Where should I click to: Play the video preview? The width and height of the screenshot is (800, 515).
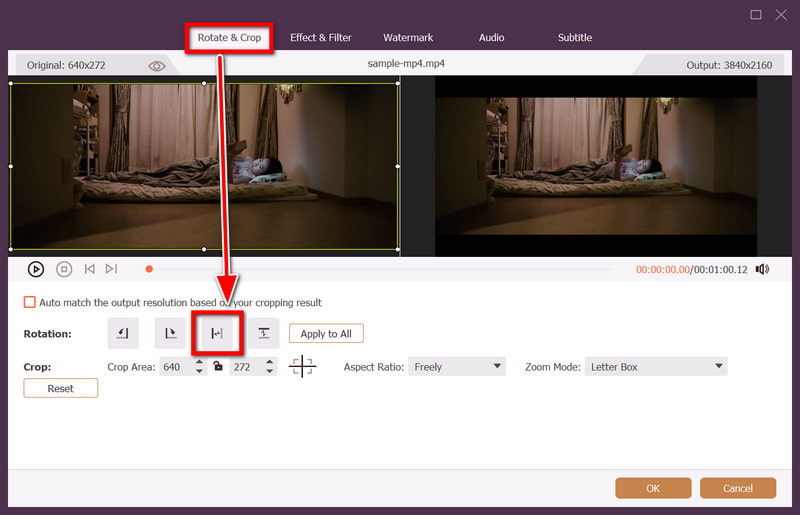[x=36, y=269]
